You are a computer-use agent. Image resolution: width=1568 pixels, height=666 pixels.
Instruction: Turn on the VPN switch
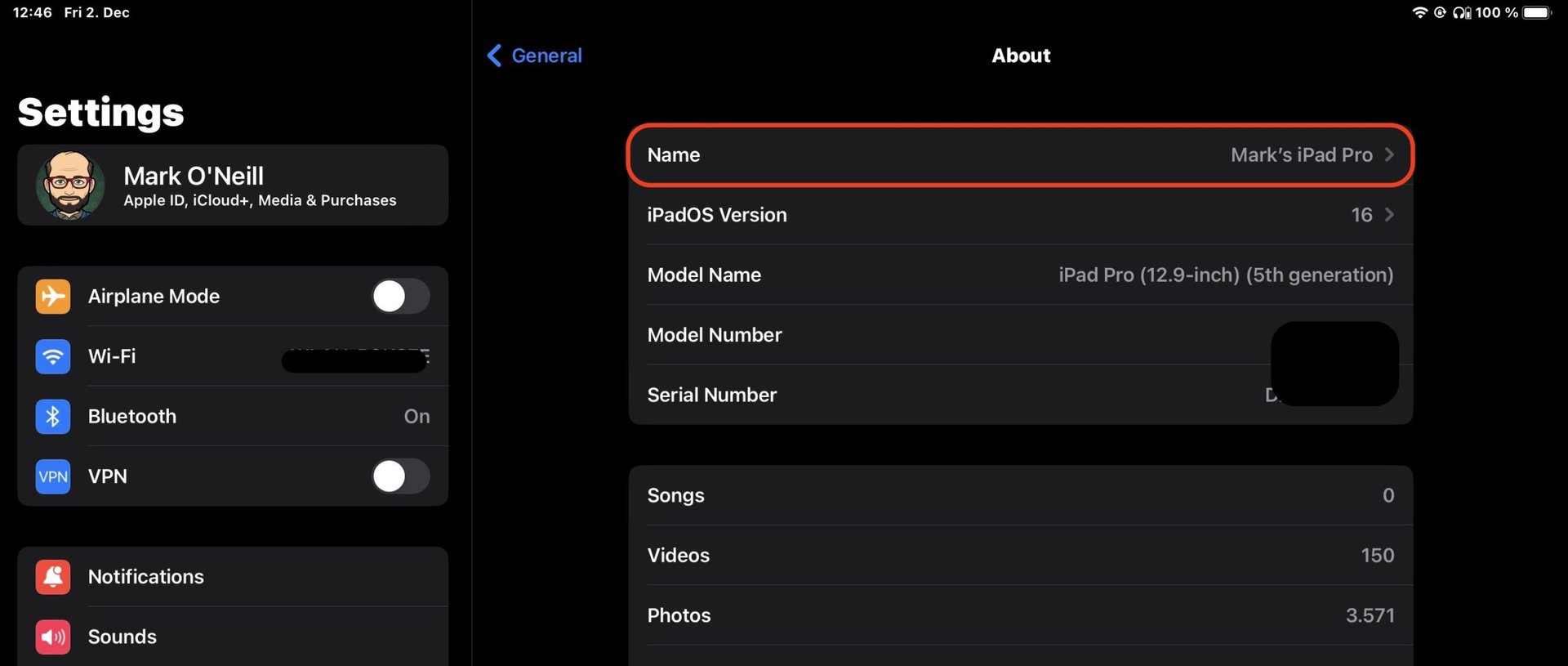click(x=400, y=476)
